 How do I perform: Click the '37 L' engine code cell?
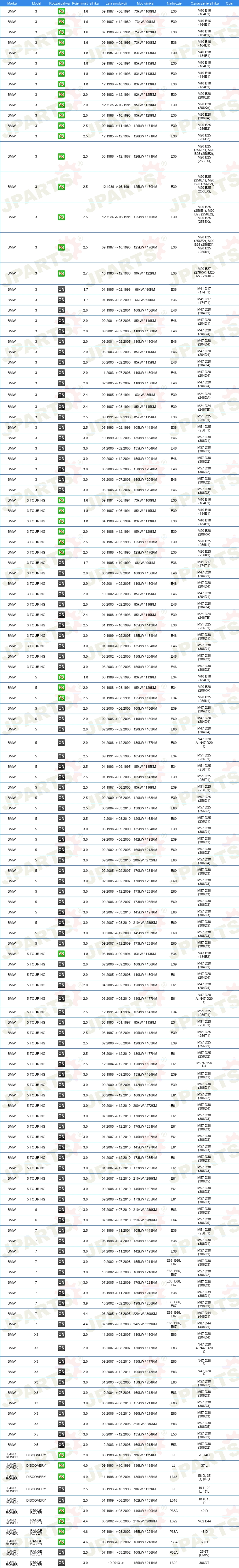(204, 1466)
